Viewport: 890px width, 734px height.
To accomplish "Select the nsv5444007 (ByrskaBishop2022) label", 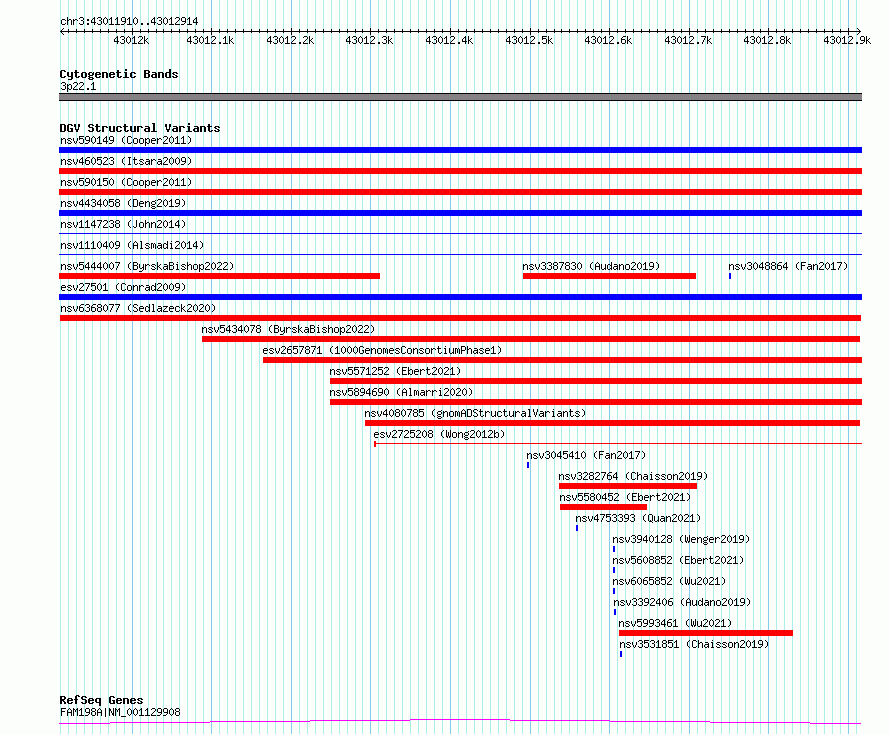I will pos(147,266).
